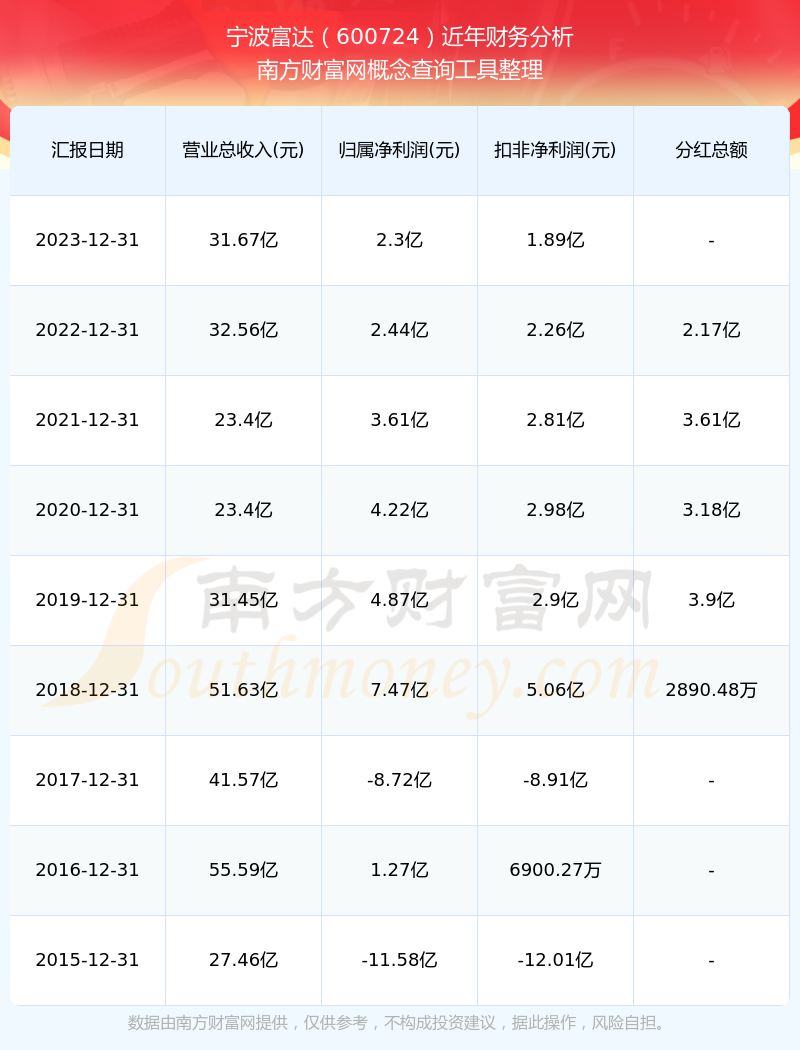Screen dimensions: 800x1050
Task: Click the date cell 2022-12-31
Action: pos(88,330)
